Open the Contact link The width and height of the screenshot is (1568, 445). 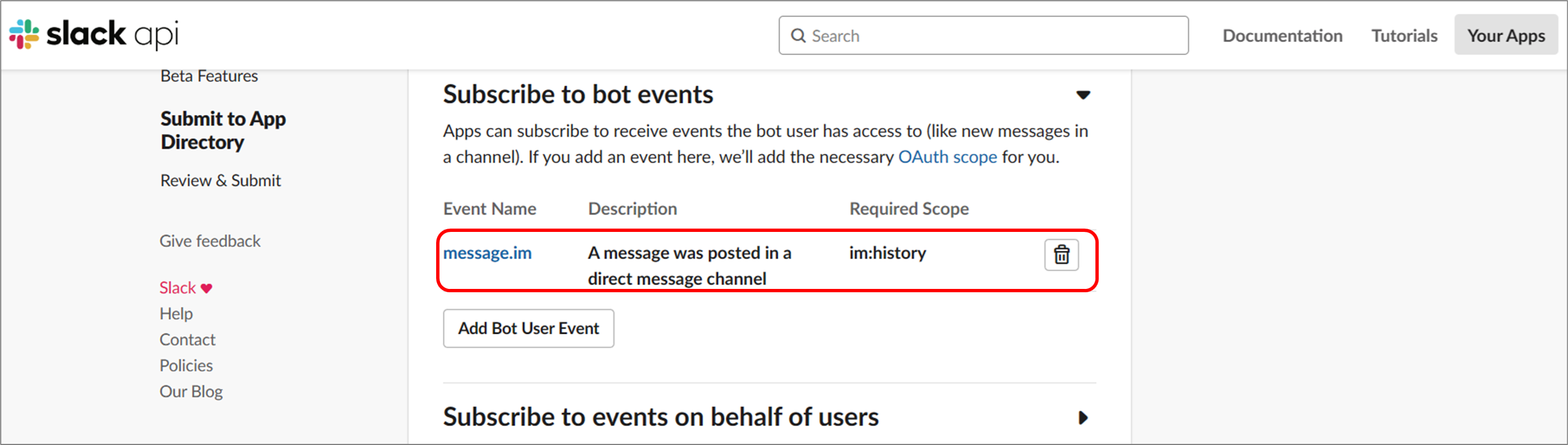click(188, 340)
